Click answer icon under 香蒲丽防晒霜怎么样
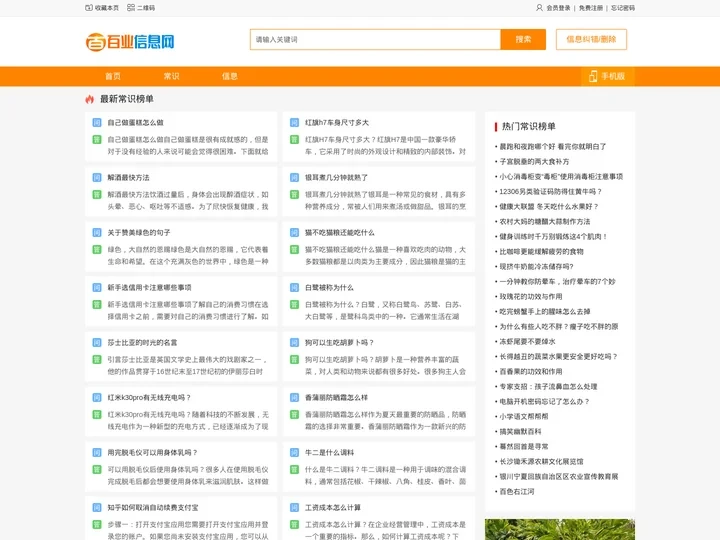This screenshot has width=720, height=540. (x=294, y=415)
